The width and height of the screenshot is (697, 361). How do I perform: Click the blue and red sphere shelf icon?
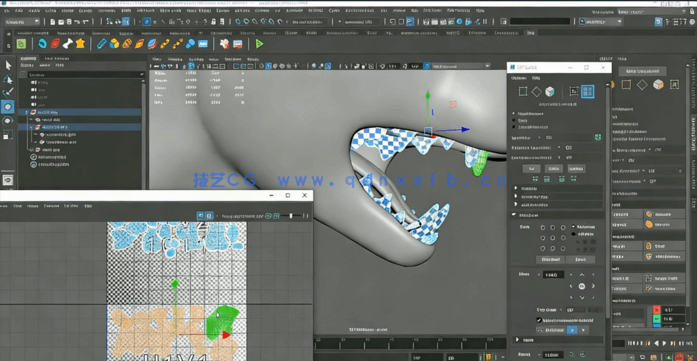(x=152, y=44)
